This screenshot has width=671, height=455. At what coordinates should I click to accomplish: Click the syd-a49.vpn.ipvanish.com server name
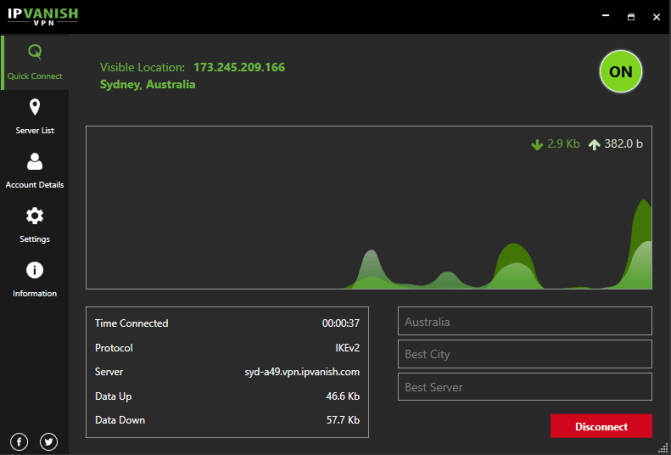pos(302,372)
